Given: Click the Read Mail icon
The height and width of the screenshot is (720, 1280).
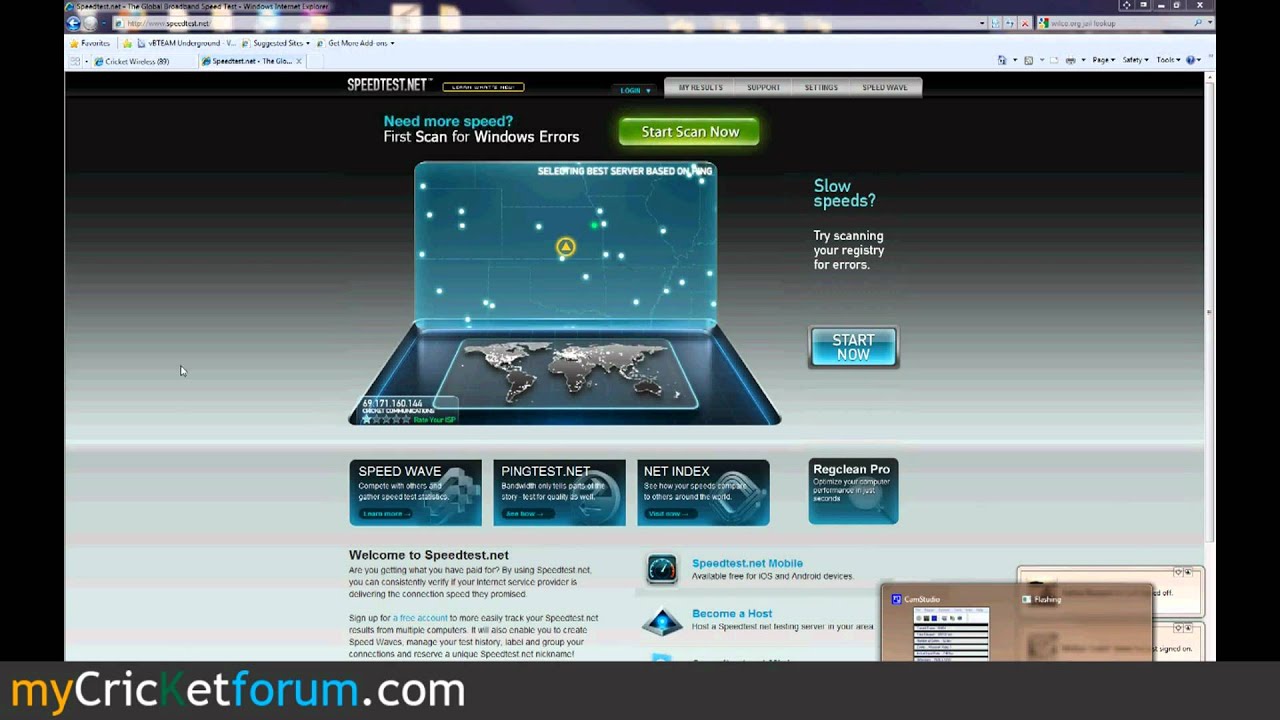Looking at the screenshot, I should click(1054, 60).
